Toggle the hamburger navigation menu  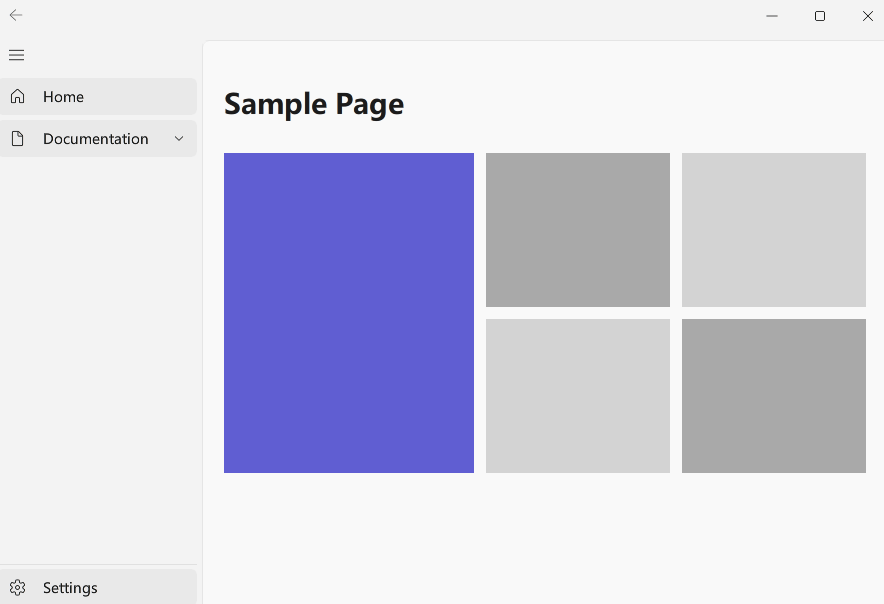(16, 55)
